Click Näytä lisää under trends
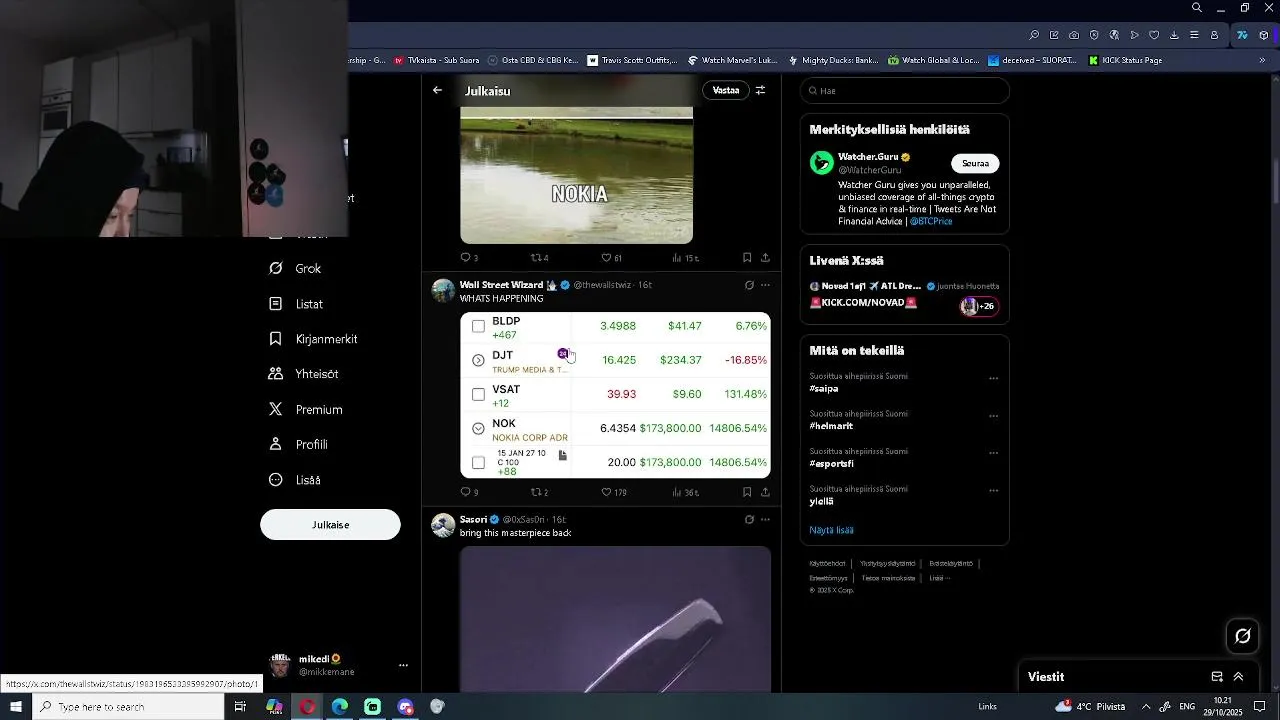This screenshot has width=1280, height=720. point(831,530)
